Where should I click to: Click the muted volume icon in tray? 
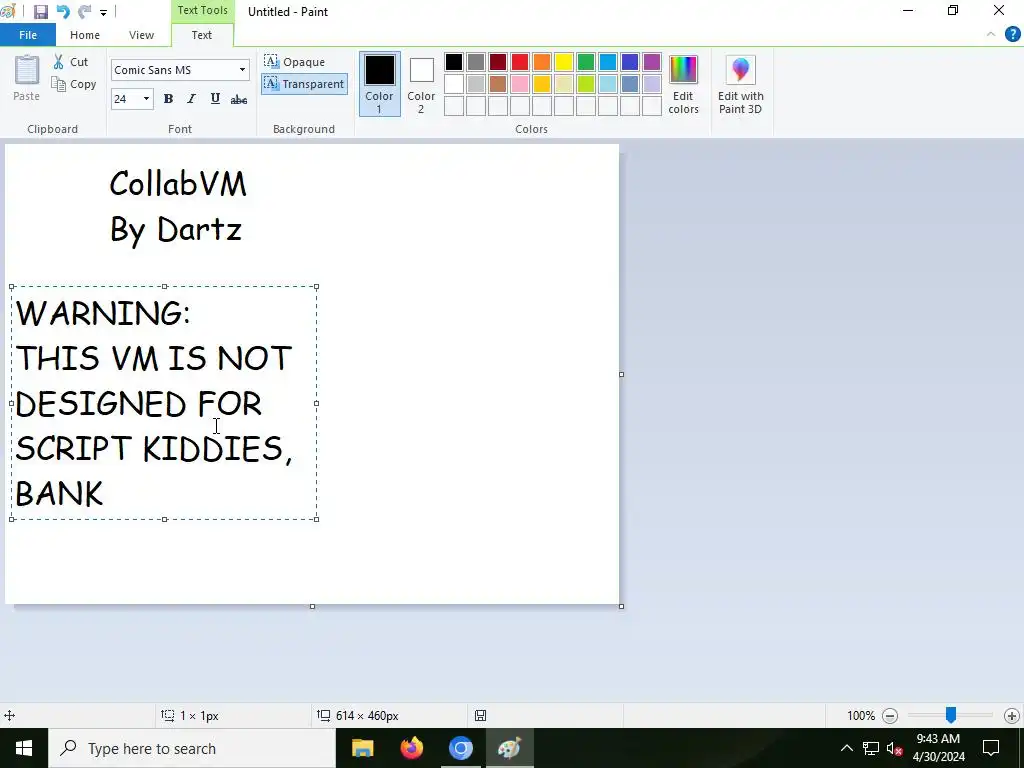pyautogui.click(x=894, y=748)
